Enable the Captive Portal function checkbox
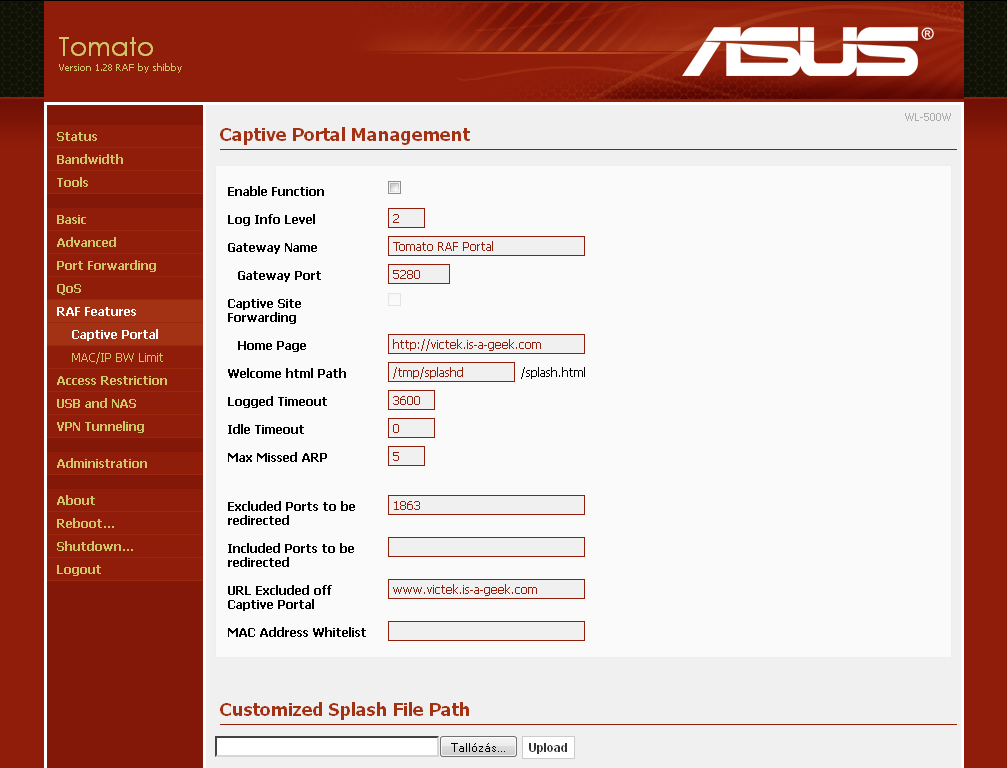 tap(394, 188)
